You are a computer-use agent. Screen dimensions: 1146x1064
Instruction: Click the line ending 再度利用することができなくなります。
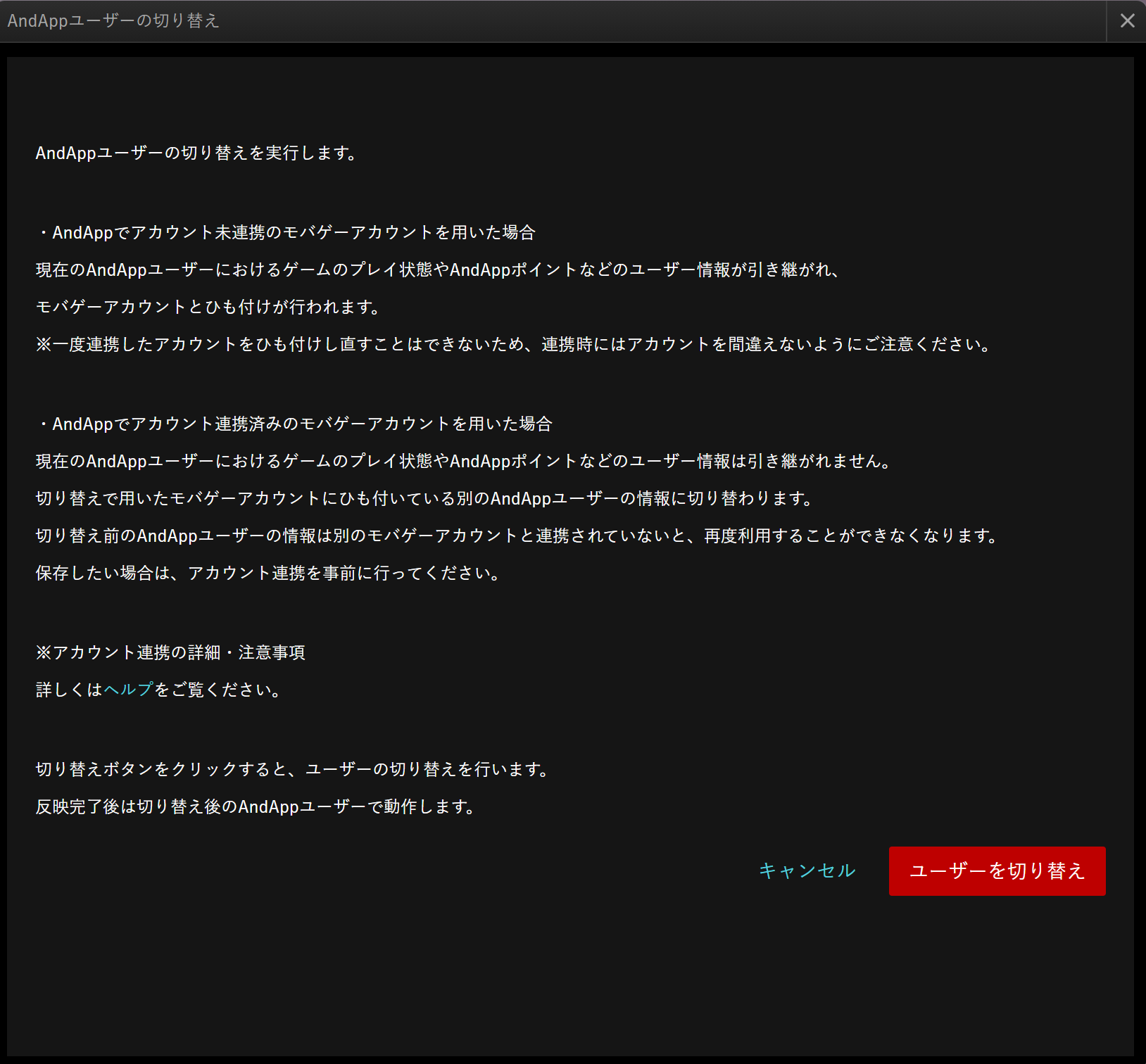coord(518,536)
